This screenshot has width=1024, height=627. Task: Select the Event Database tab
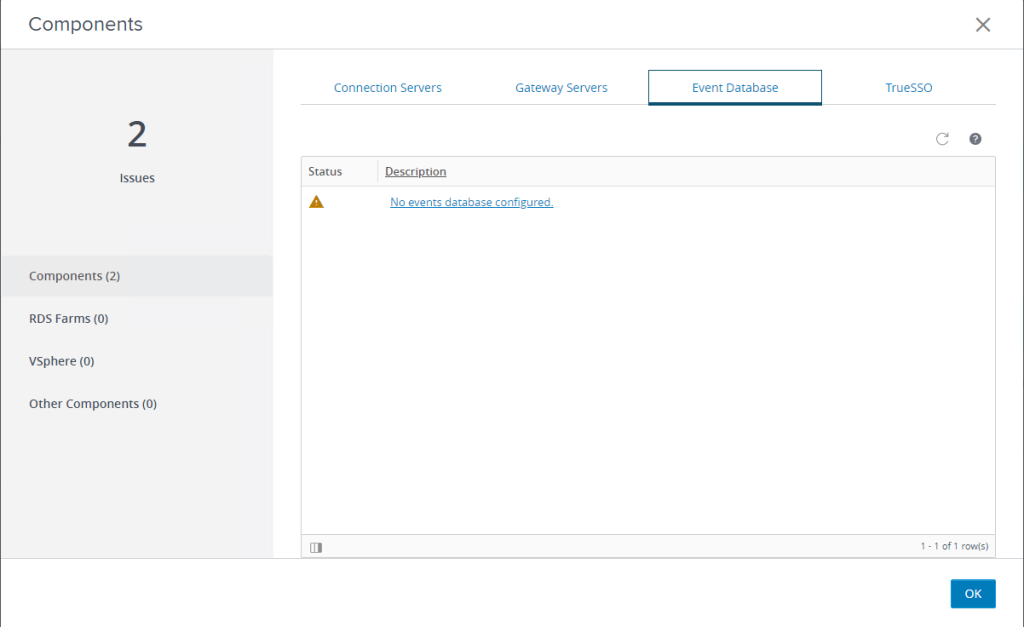pos(735,88)
